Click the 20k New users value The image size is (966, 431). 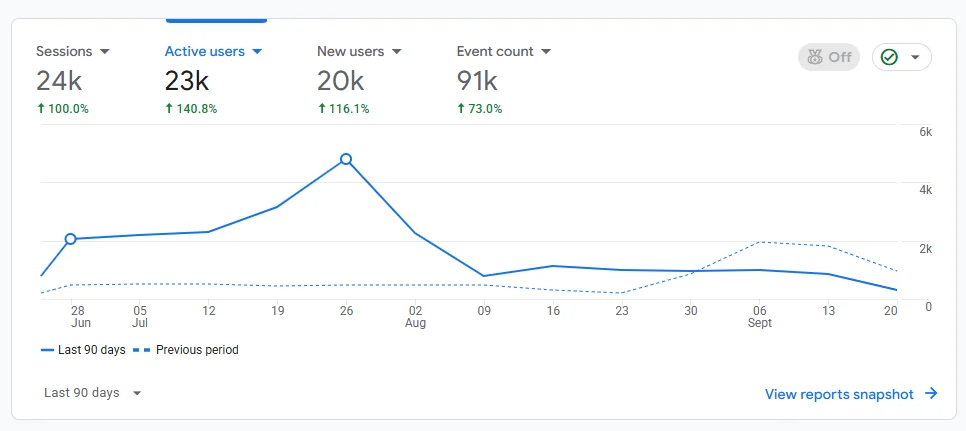coord(341,81)
